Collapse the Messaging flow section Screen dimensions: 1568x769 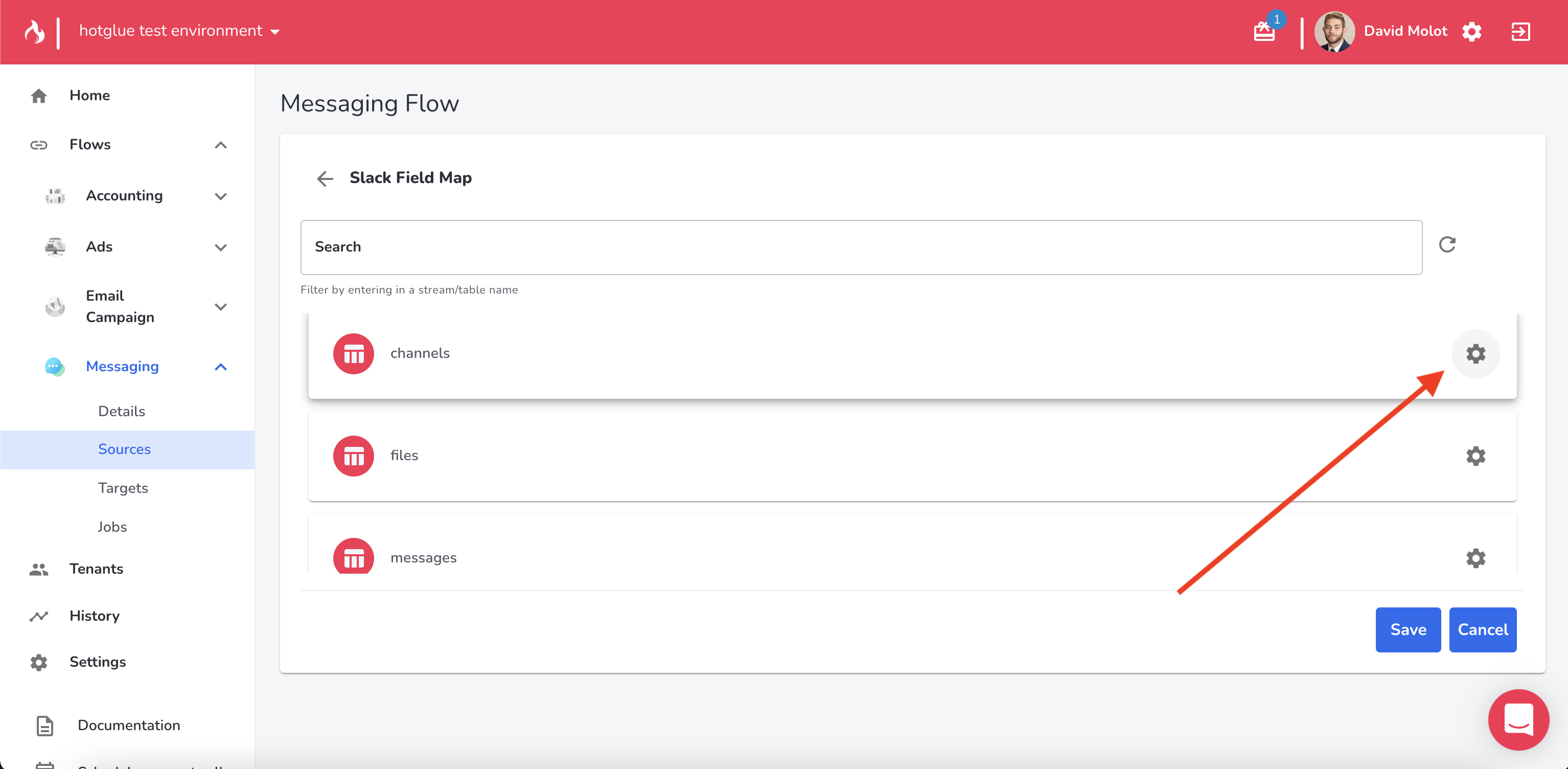point(221,367)
